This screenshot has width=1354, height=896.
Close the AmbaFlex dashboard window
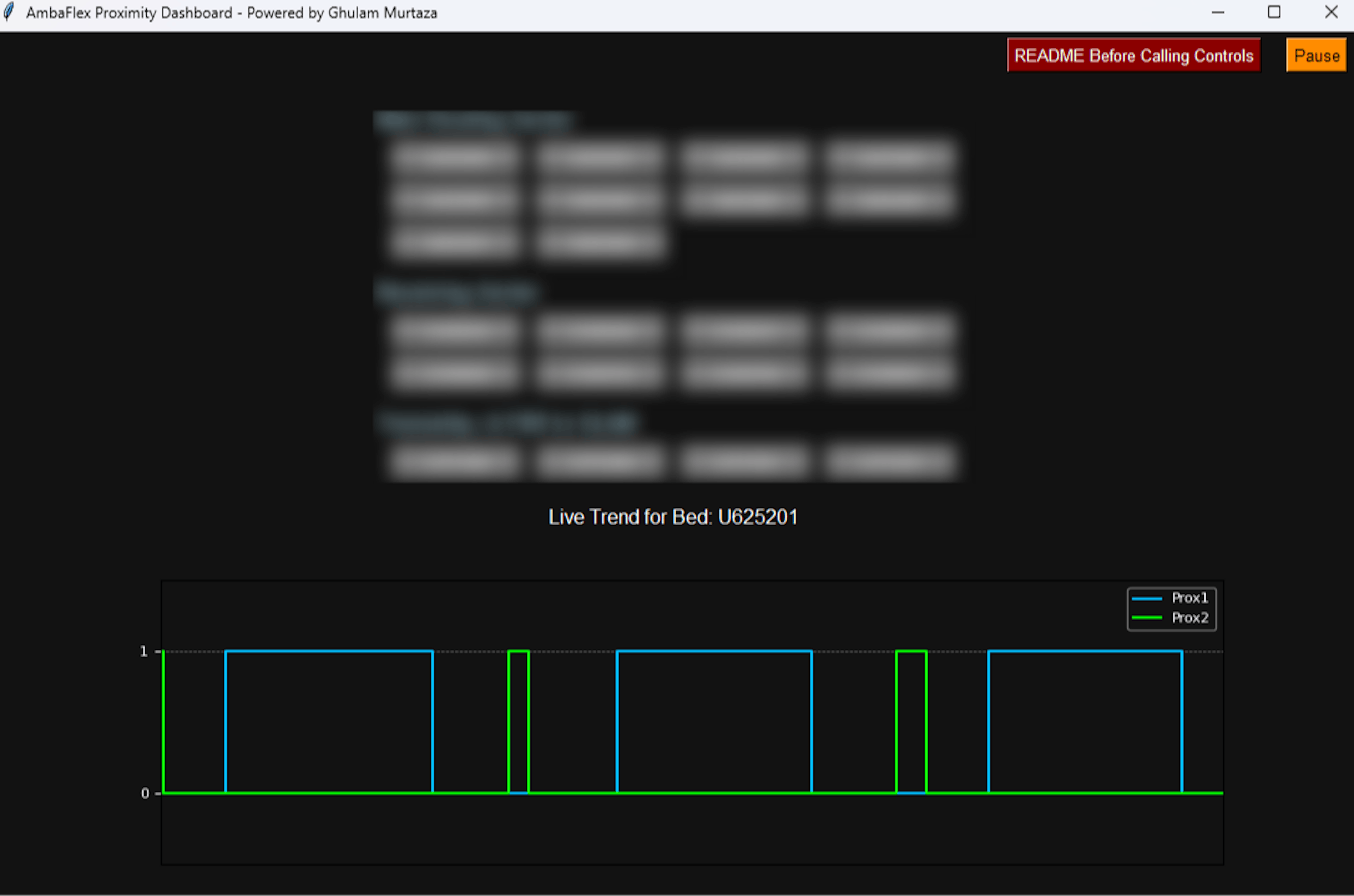pos(1331,12)
